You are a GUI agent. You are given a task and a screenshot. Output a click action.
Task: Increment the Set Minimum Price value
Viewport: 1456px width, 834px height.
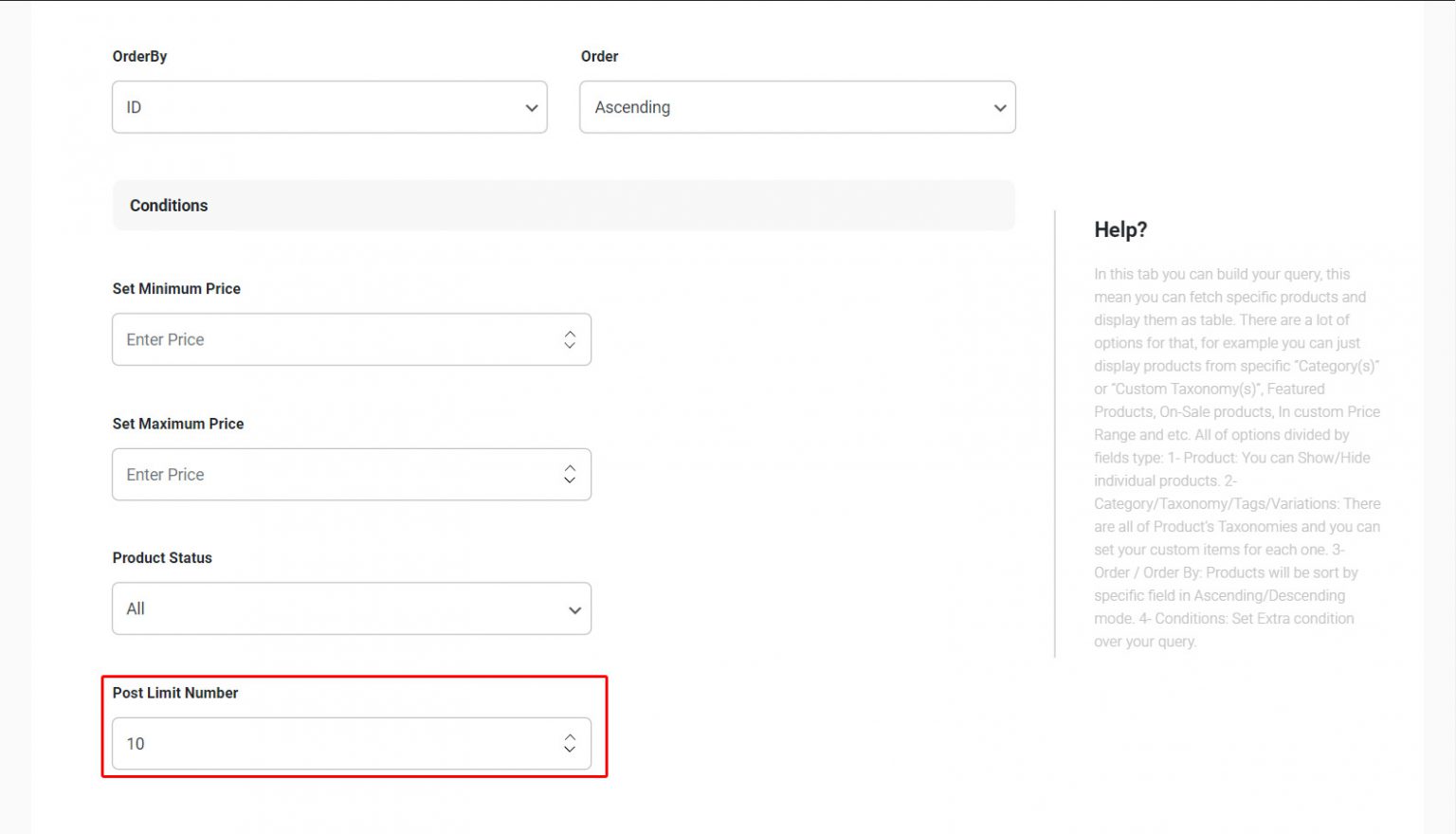pos(569,333)
